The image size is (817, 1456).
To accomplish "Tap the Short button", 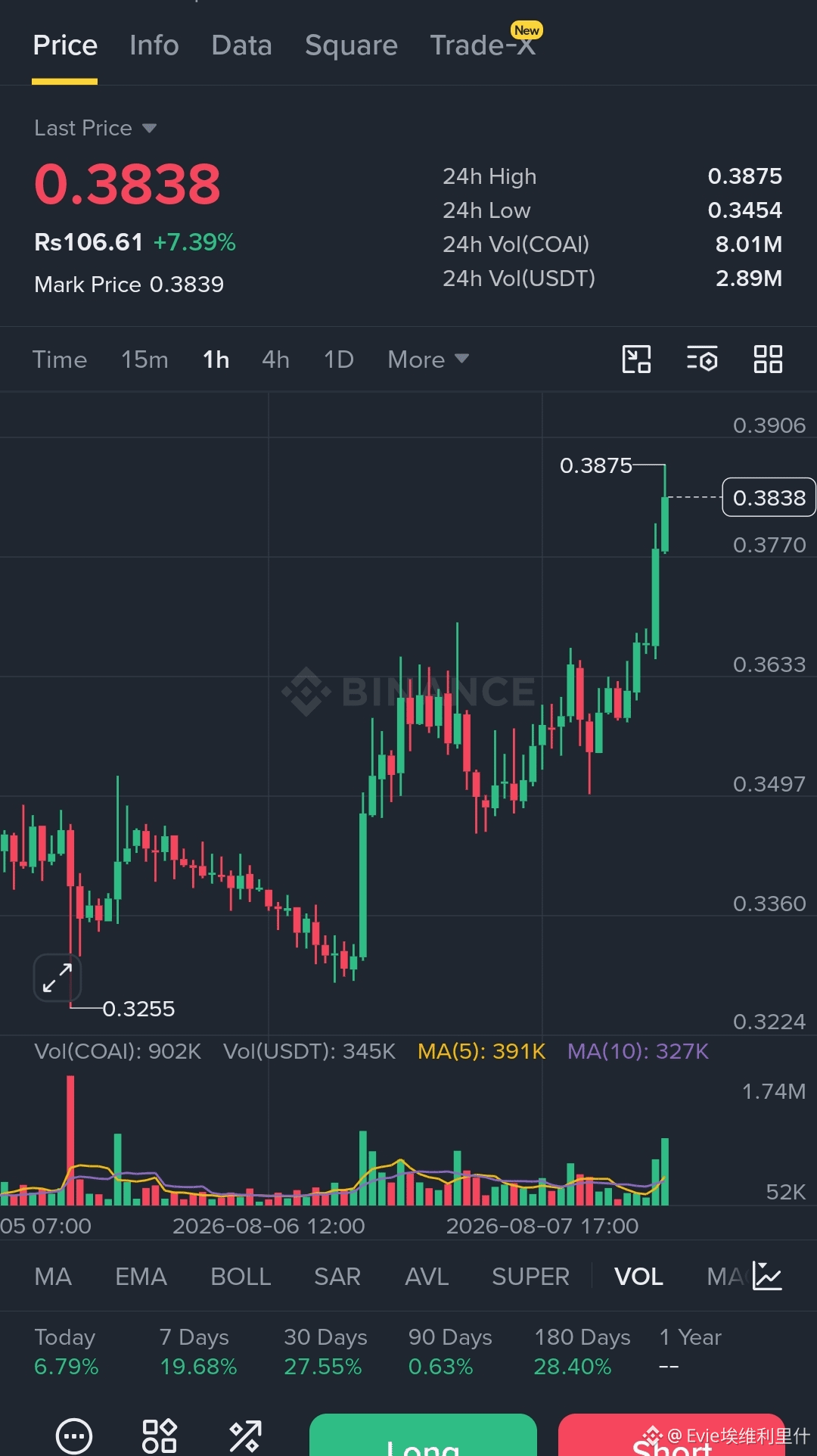I will coord(672,1435).
